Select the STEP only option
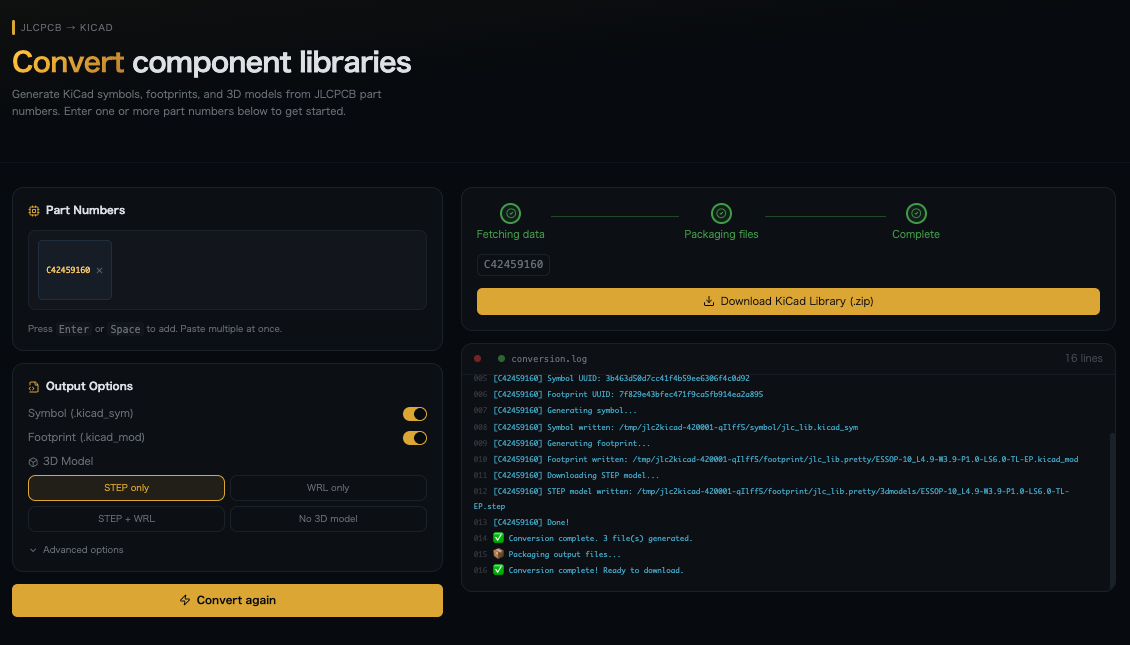Viewport: 1130px width, 645px height. [x=126, y=488]
